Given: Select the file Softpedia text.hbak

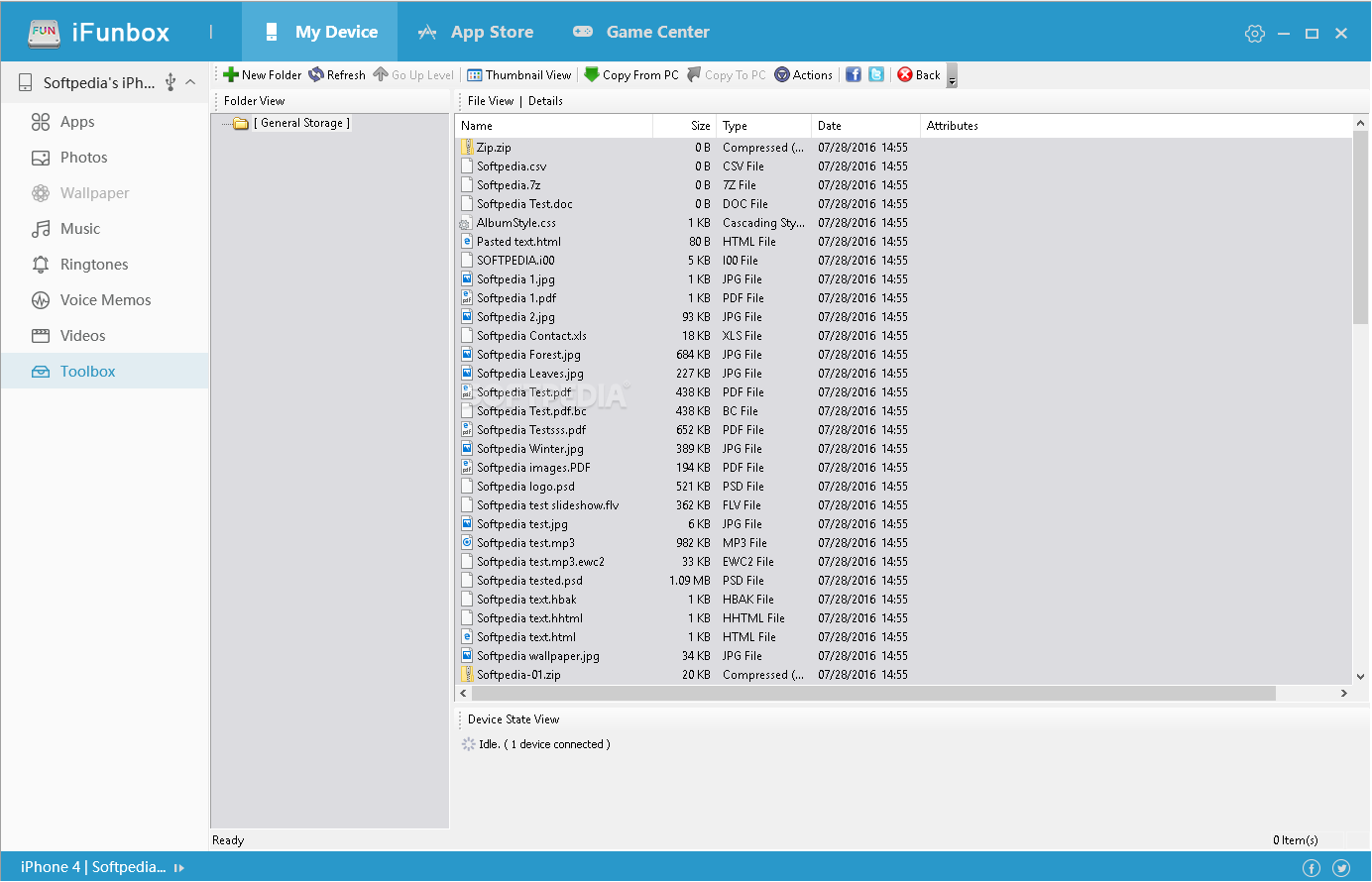Looking at the screenshot, I should (526, 600).
